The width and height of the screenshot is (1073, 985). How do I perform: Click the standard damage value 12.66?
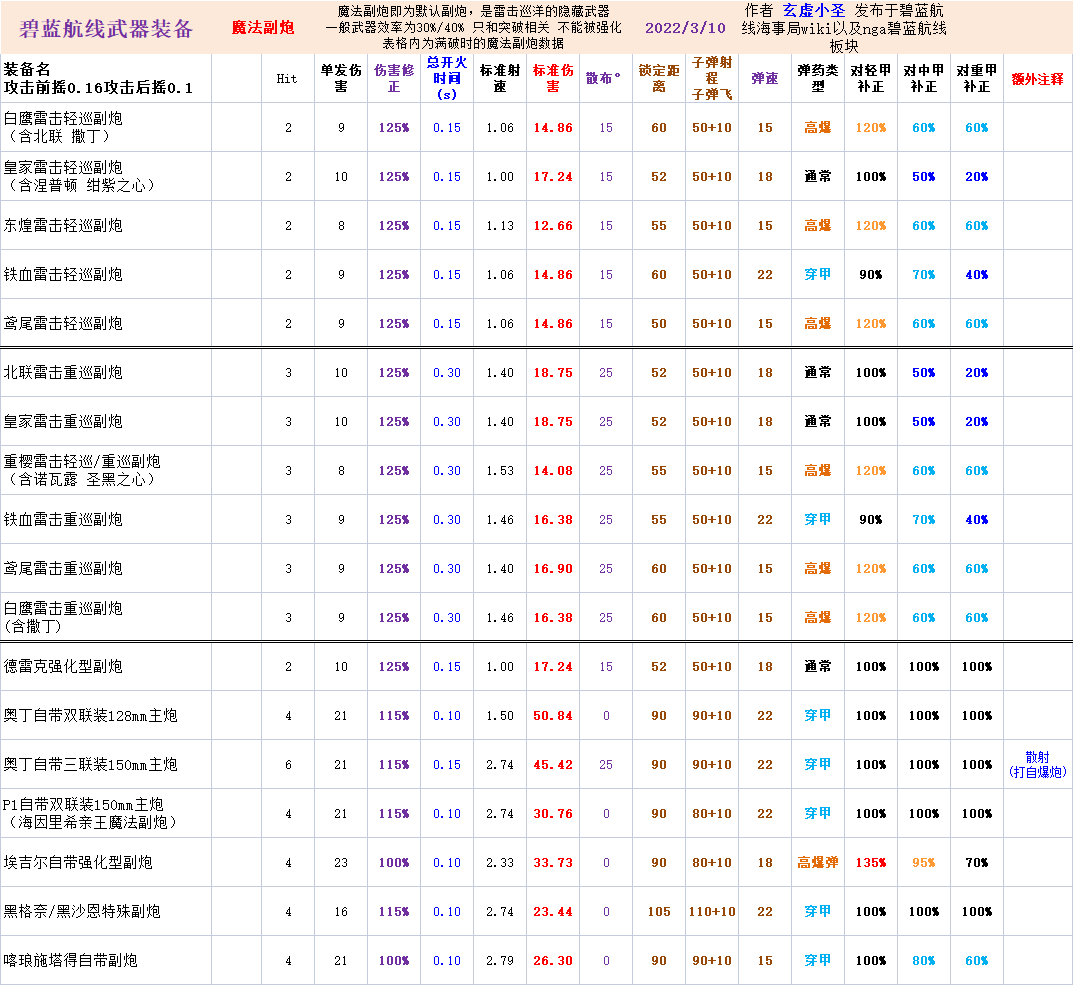point(553,226)
